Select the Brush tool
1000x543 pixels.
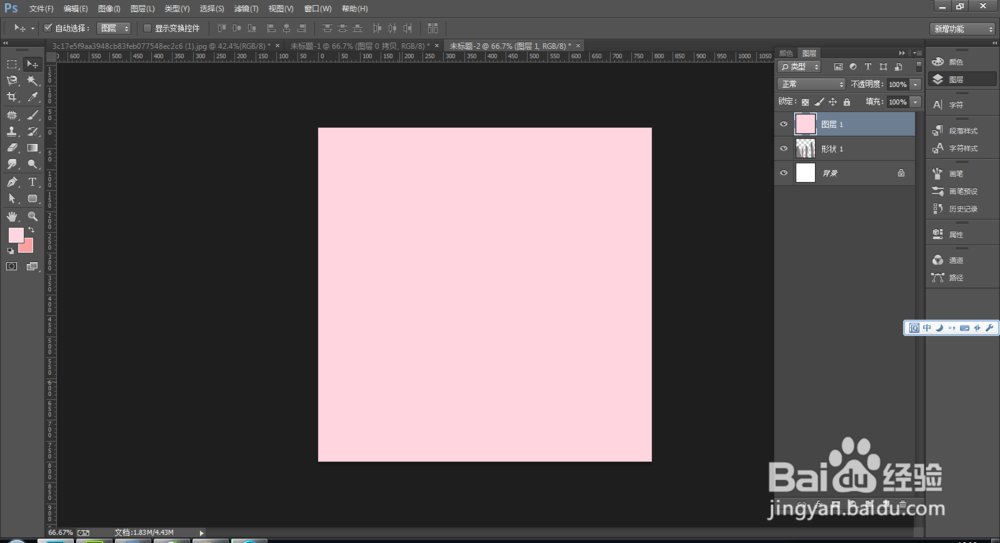[32, 115]
